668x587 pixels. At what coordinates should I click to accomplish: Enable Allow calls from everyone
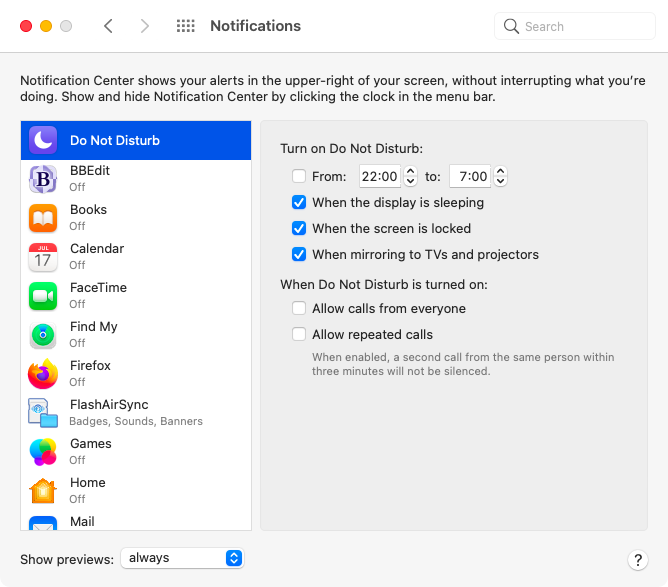click(299, 309)
